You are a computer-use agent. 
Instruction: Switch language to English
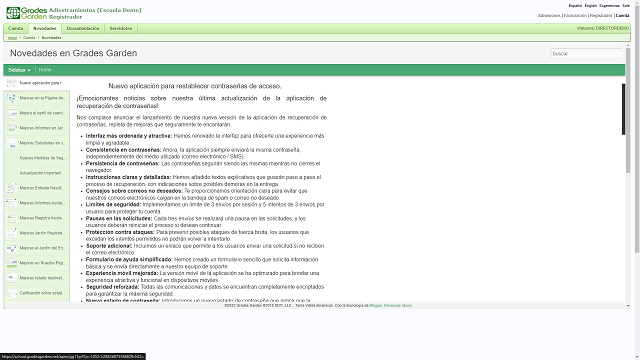[x=591, y=6]
